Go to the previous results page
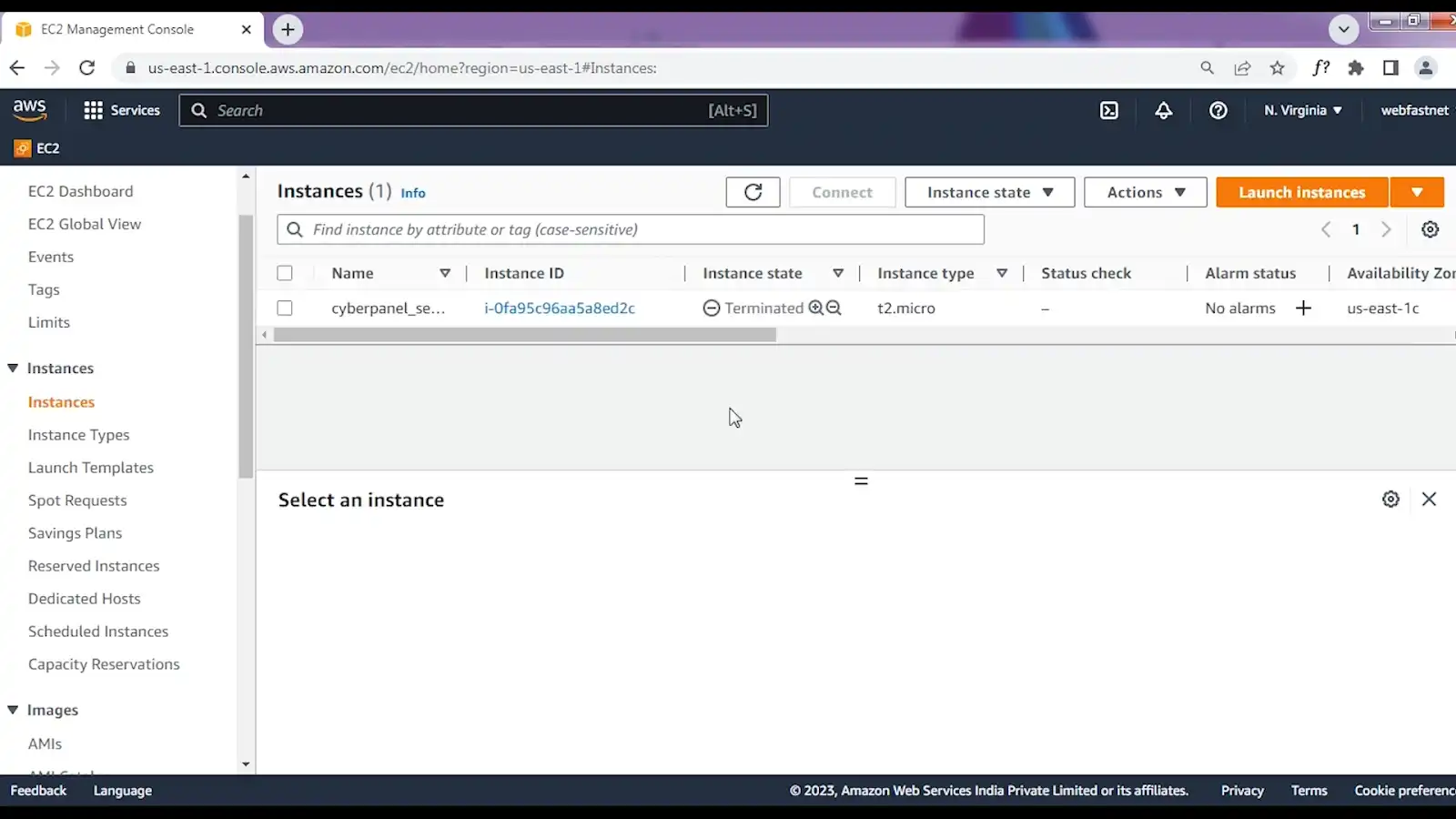 (x=1326, y=229)
